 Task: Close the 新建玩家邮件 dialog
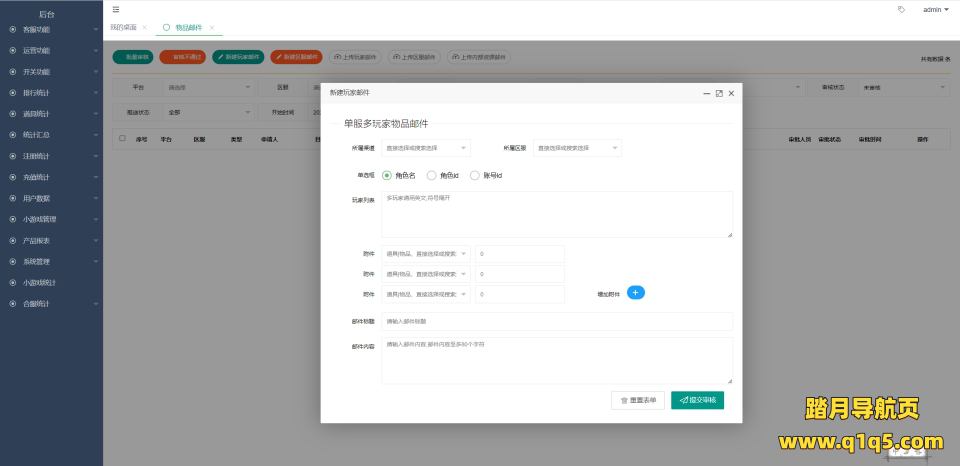point(731,93)
